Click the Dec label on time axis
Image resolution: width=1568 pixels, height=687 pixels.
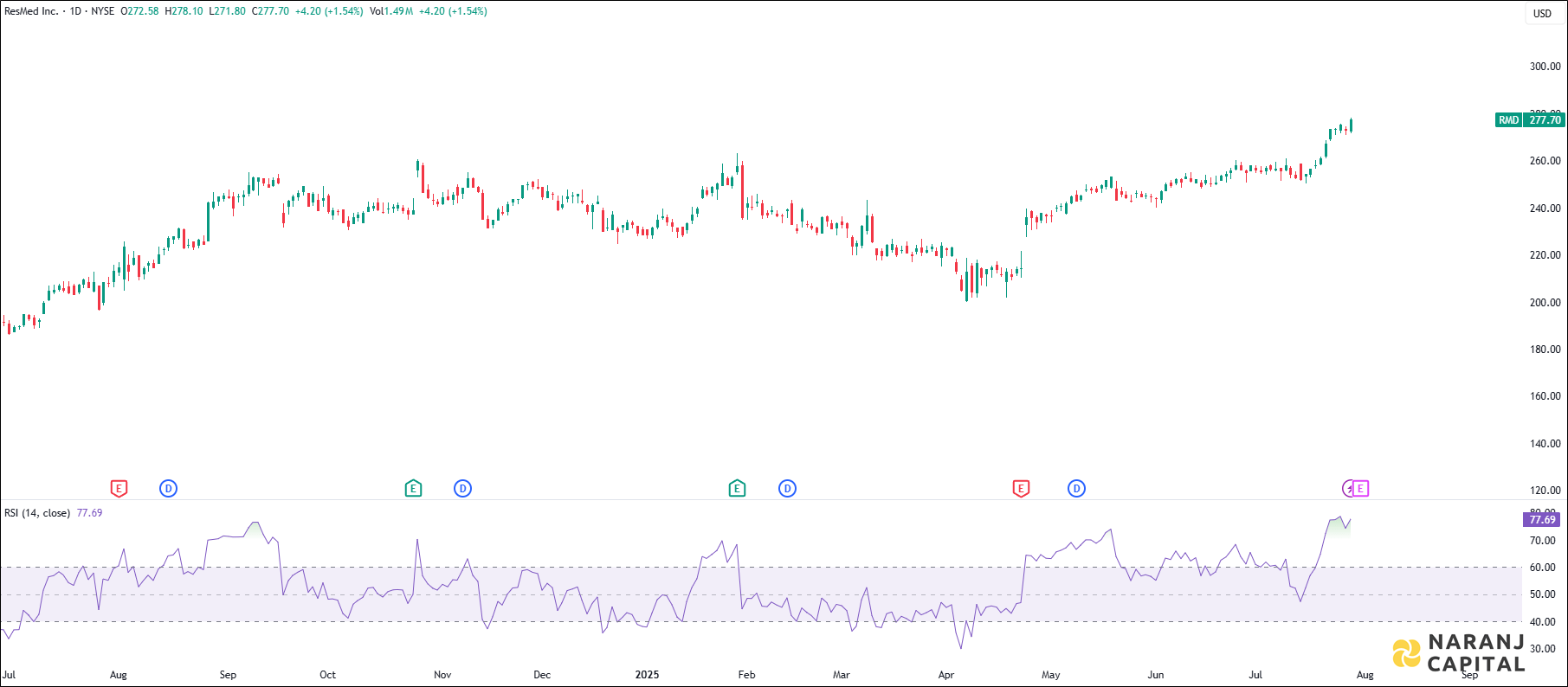[542, 675]
